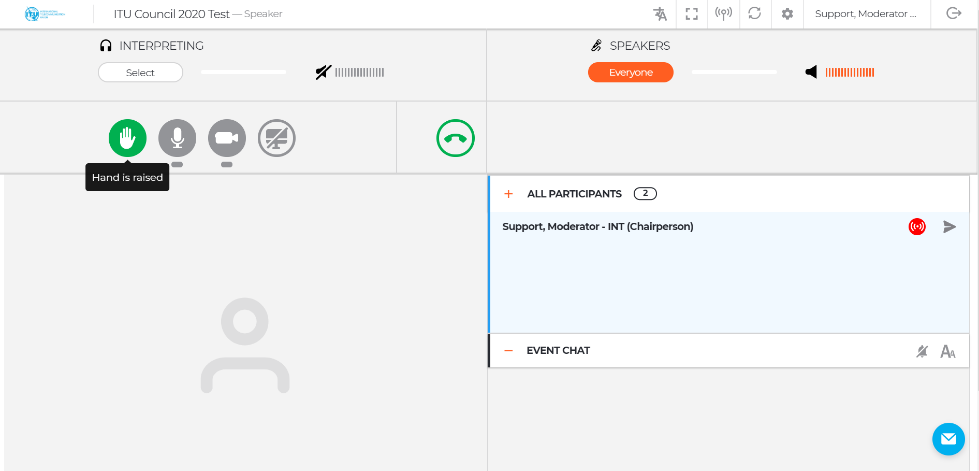Screen dimensions: 979x471
Task: Mute Event Chat notifications bell icon
Action: click(x=922, y=352)
